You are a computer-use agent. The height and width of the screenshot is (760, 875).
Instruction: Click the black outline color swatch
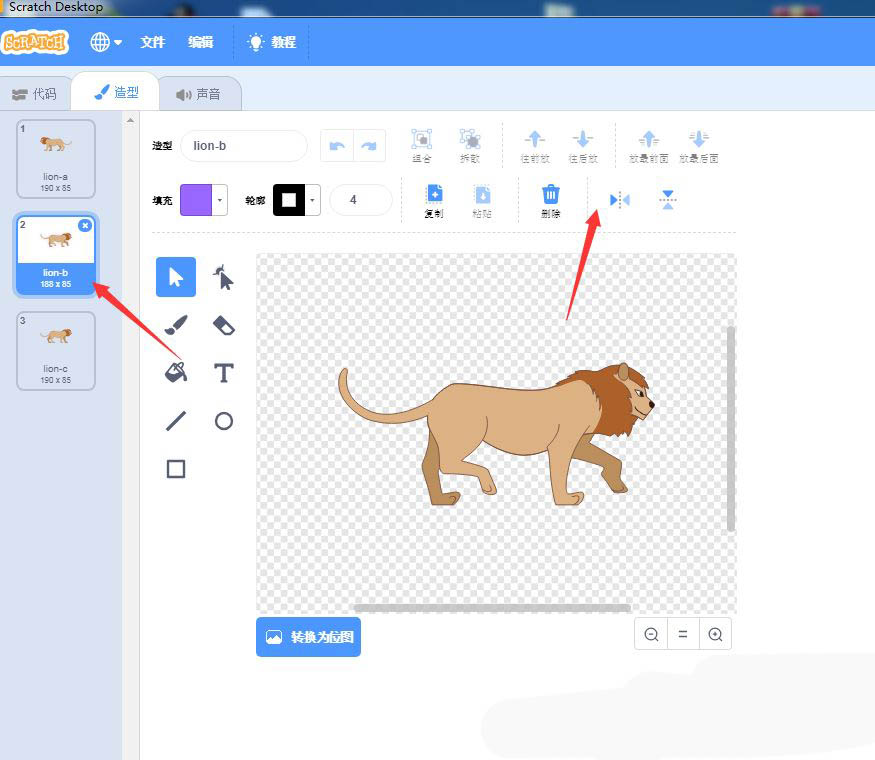coord(289,200)
